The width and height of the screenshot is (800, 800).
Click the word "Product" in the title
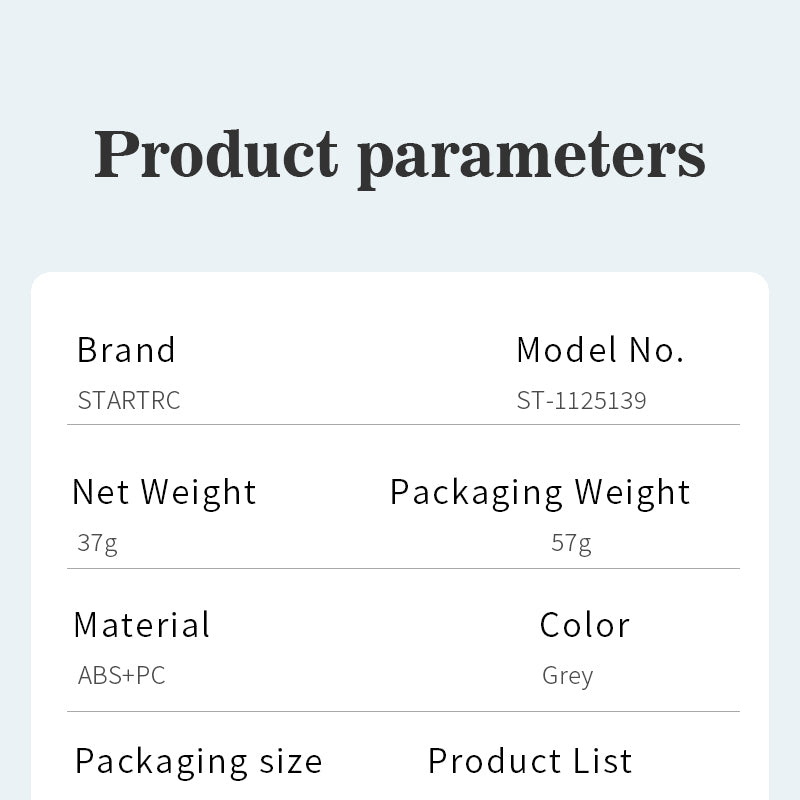pos(216,155)
